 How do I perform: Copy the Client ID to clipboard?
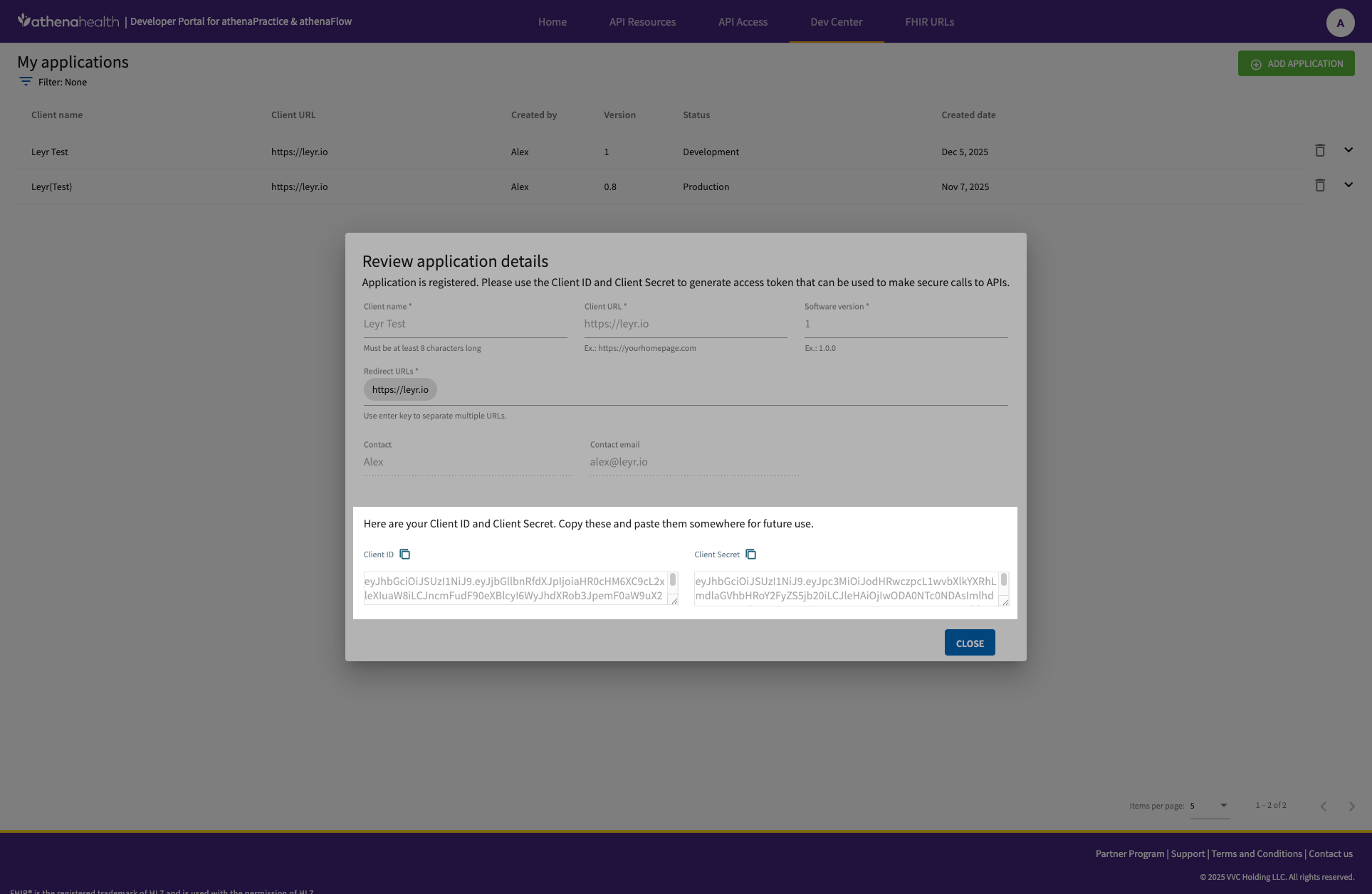coord(404,554)
